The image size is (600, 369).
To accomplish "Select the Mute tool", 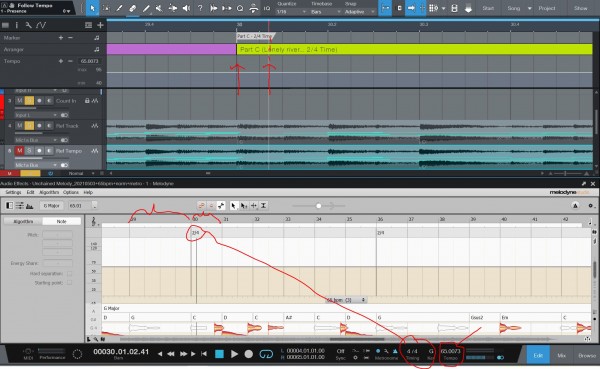I will click(x=159, y=8).
